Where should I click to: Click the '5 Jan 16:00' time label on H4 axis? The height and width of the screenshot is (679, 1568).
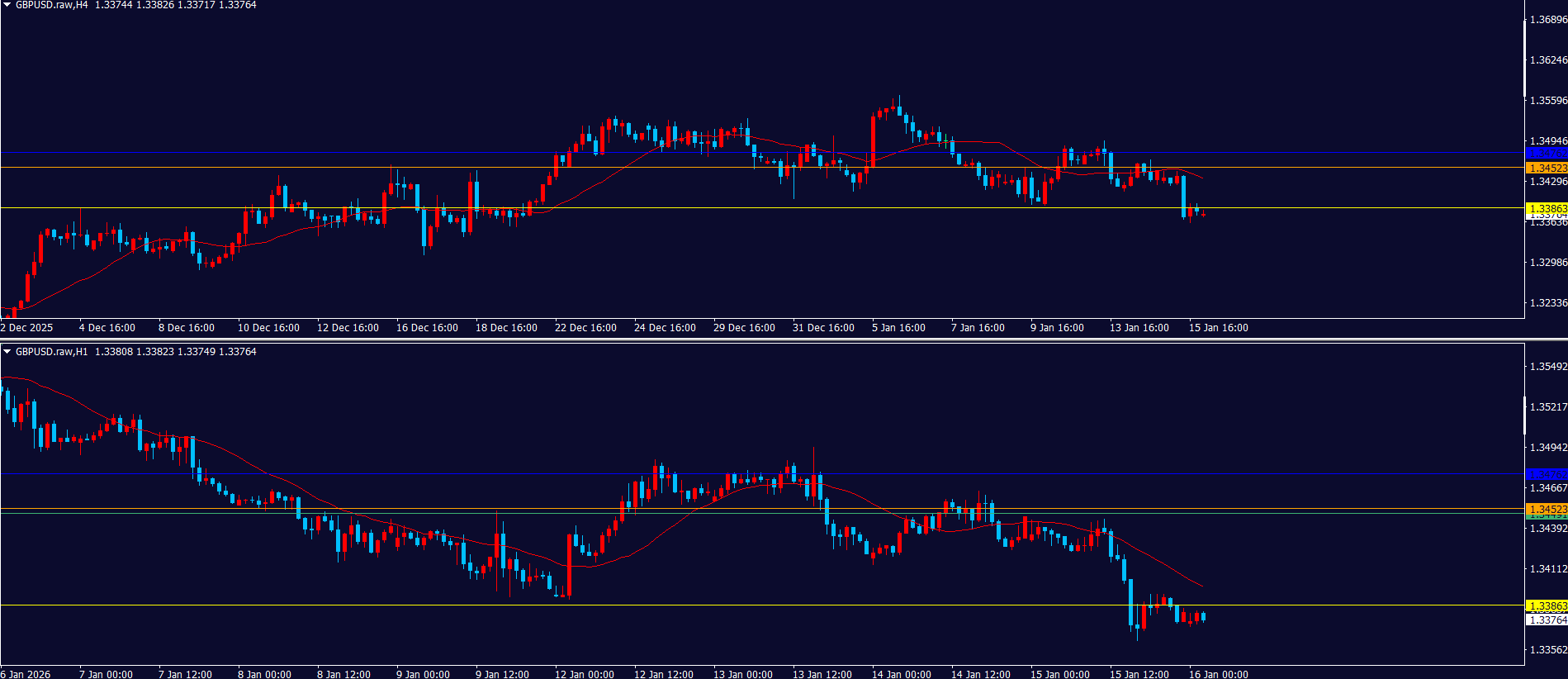tap(898, 328)
